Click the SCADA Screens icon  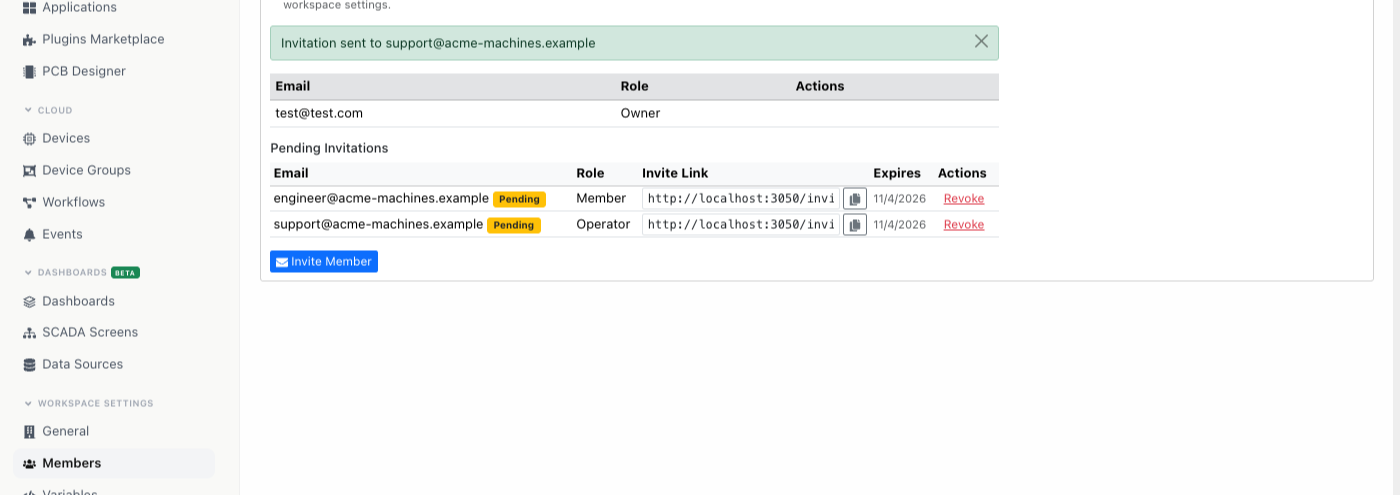tap(29, 333)
